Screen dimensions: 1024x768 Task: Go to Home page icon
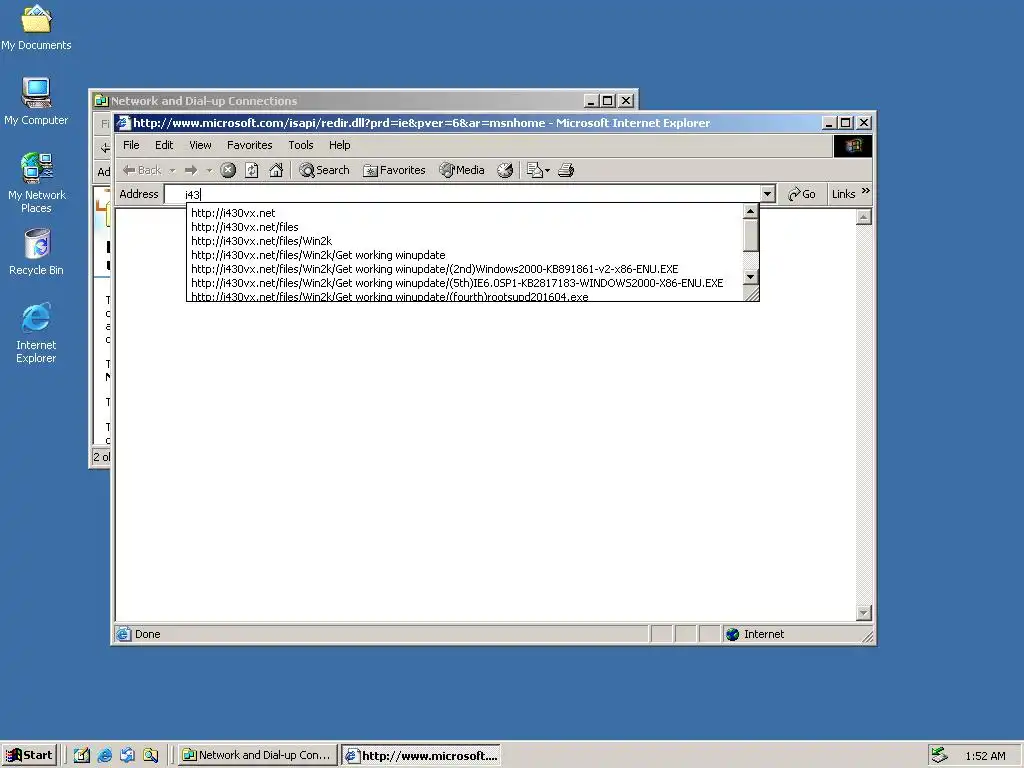pos(276,170)
